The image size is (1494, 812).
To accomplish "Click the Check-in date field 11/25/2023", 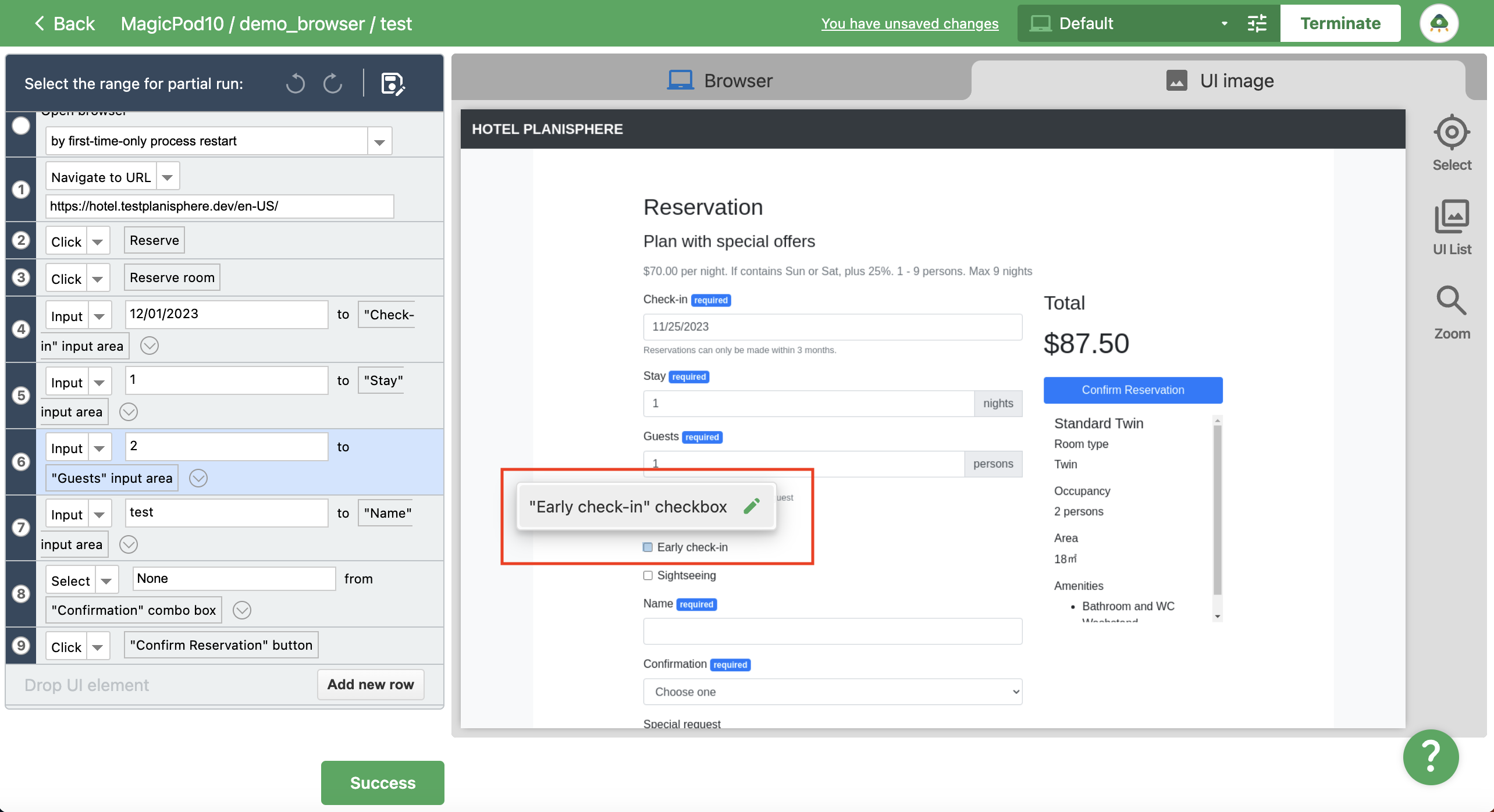I will click(833, 327).
